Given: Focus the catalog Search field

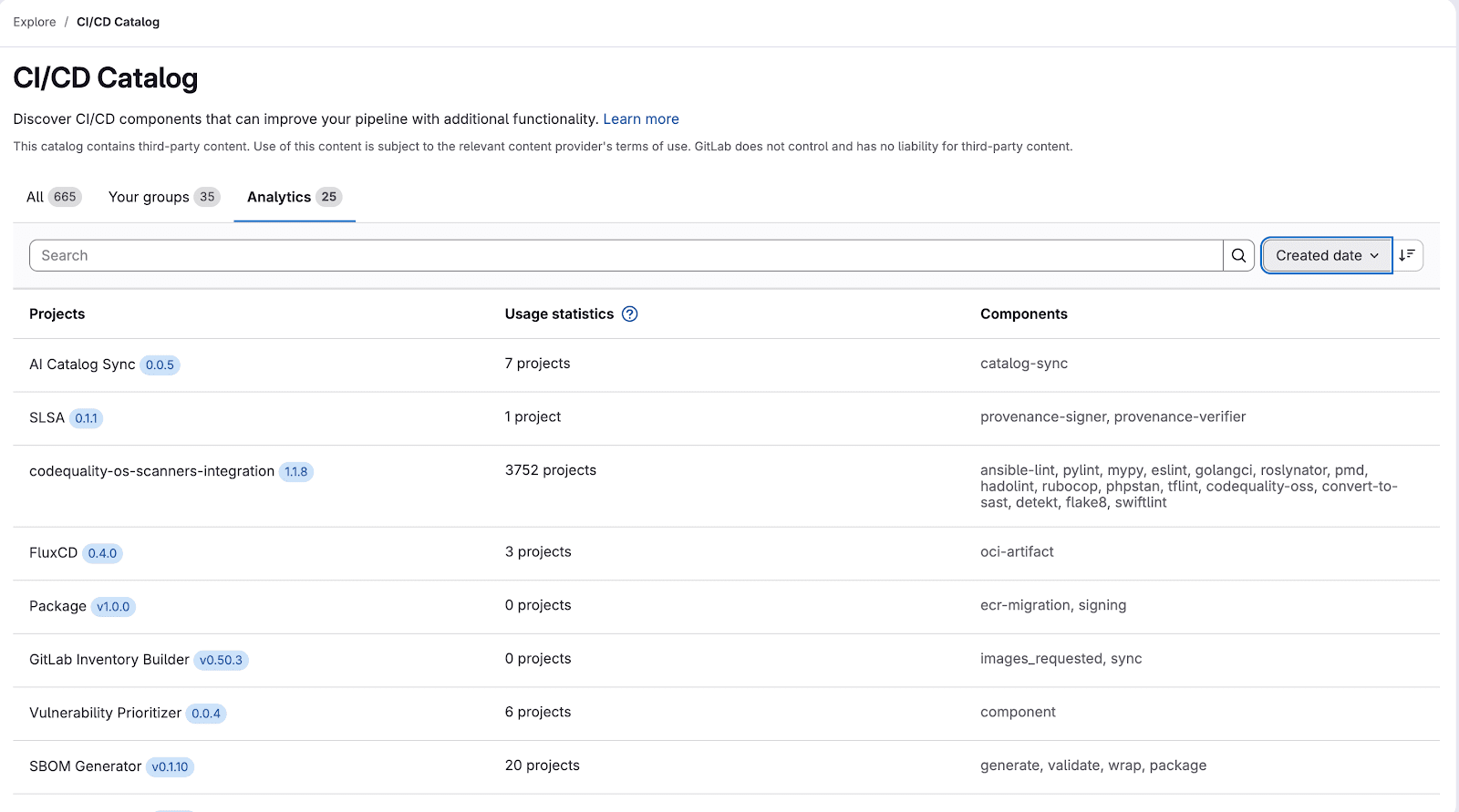Looking at the screenshot, I should 626,255.
